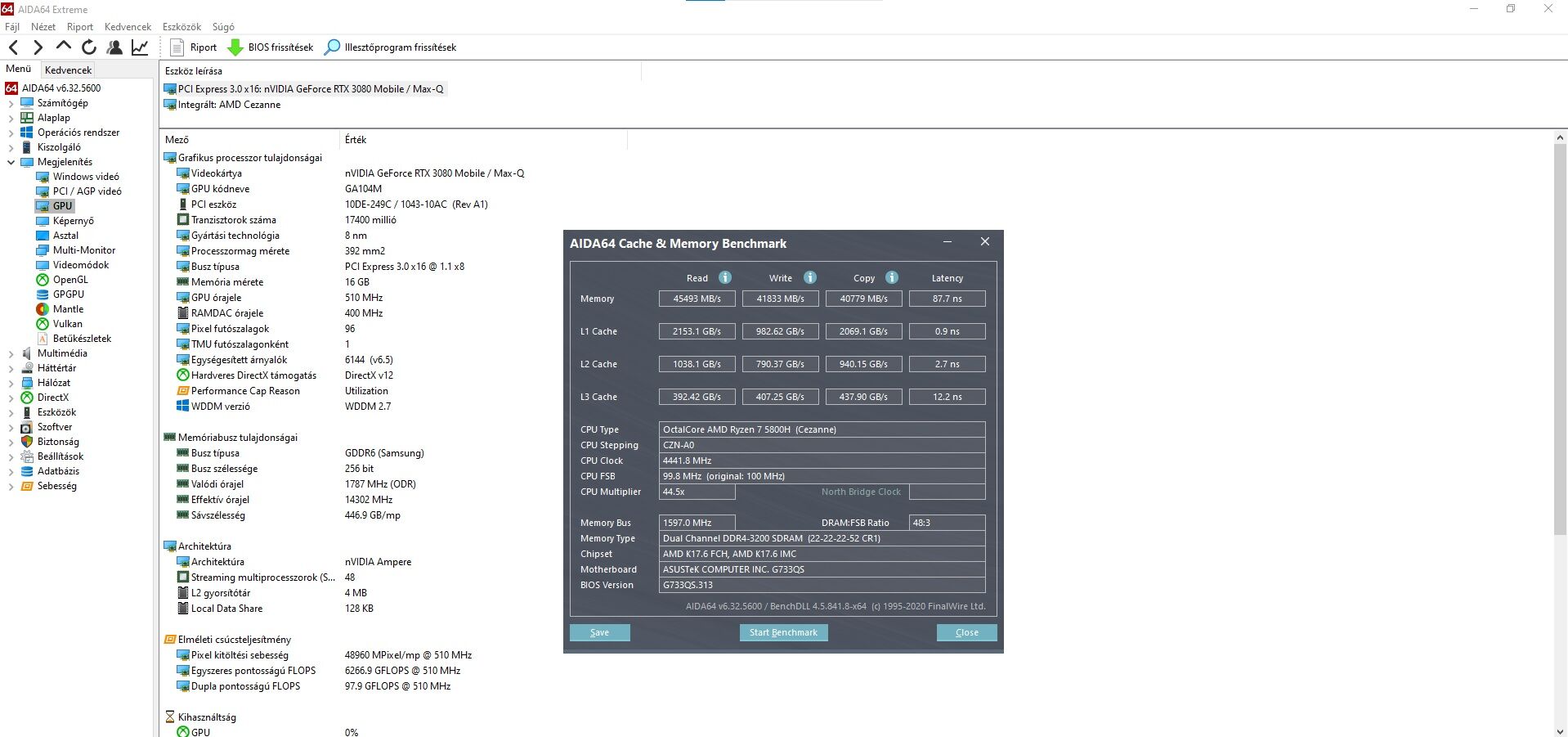Click CPU Type field in benchmark

(822, 429)
